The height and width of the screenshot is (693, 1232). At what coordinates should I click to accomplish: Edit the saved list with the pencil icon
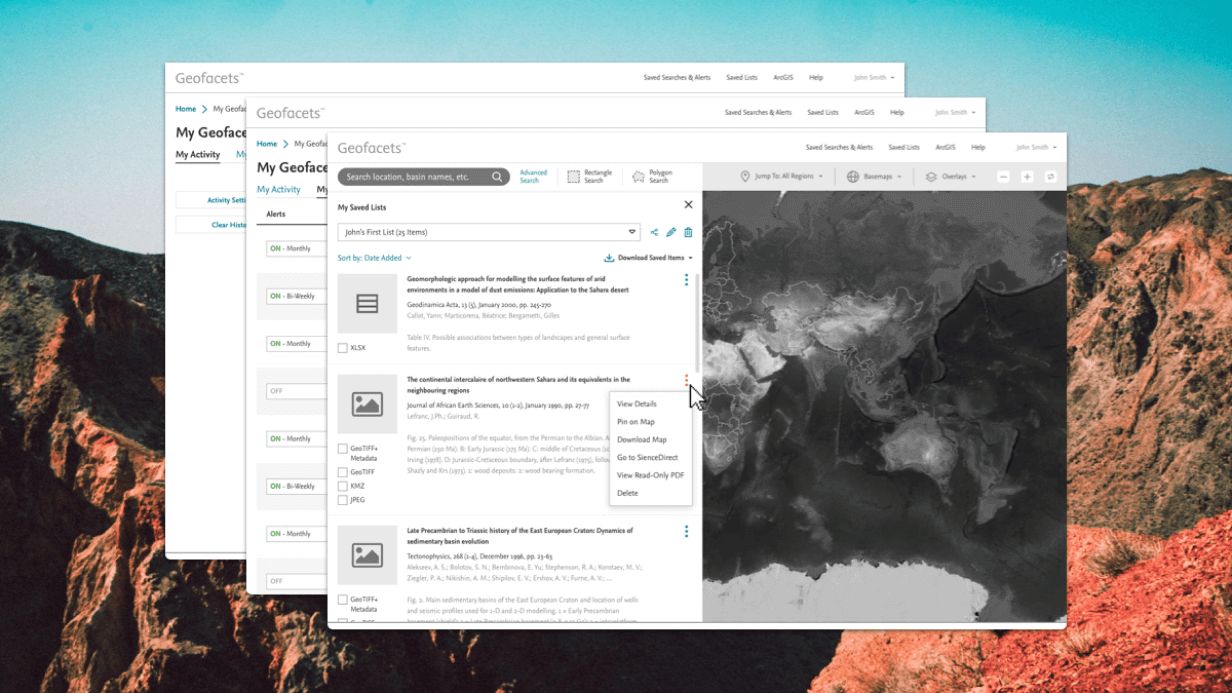[671, 232]
